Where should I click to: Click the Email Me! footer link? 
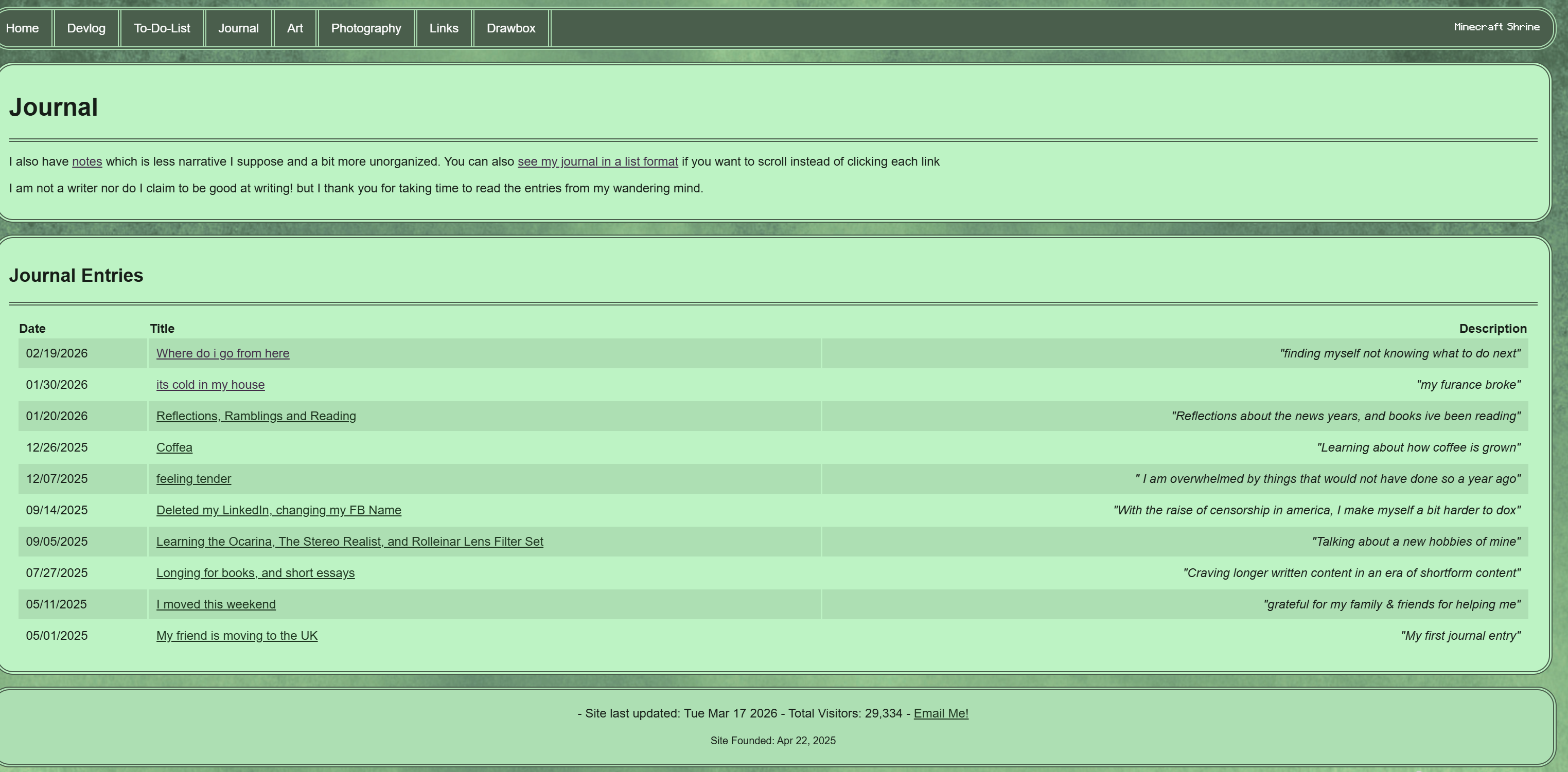coord(940,713)
